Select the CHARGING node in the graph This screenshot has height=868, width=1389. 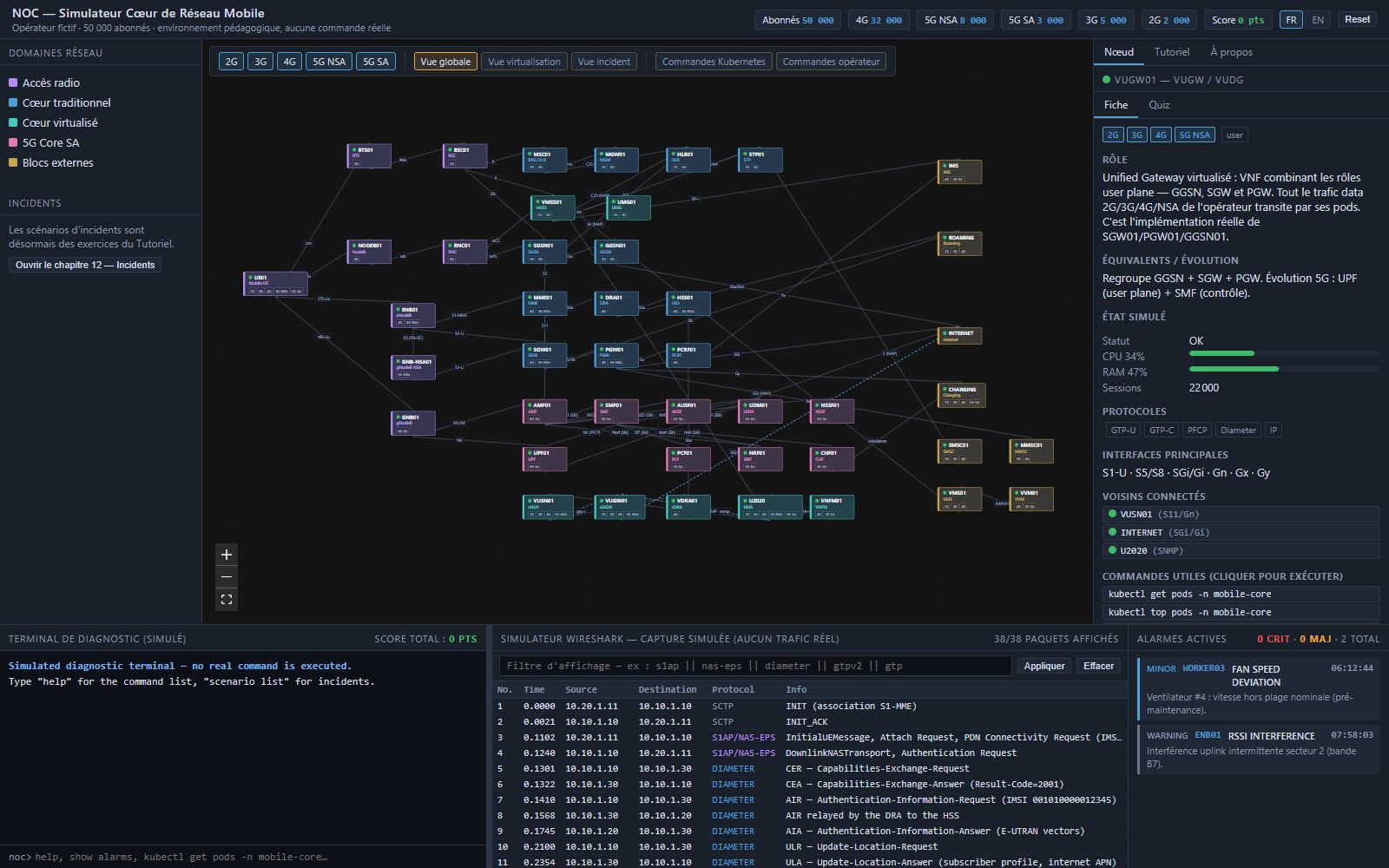coord(962,396)
